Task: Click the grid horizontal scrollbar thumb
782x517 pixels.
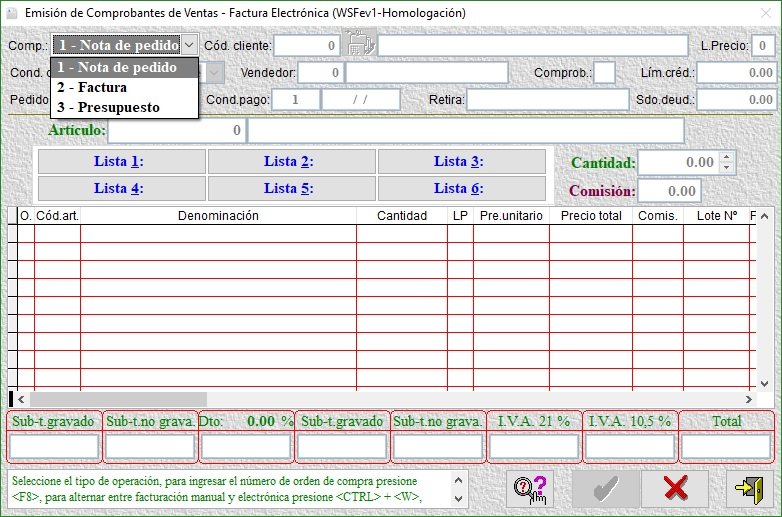Action: pos(118,399)
